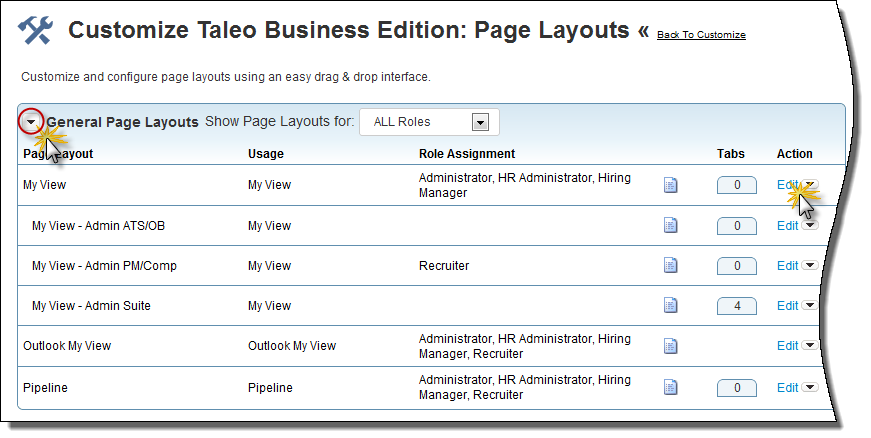The width and height of the screenshot is (871, 438).
Task: Click the Tabs count box in My View row
Action: pos(737,185)
